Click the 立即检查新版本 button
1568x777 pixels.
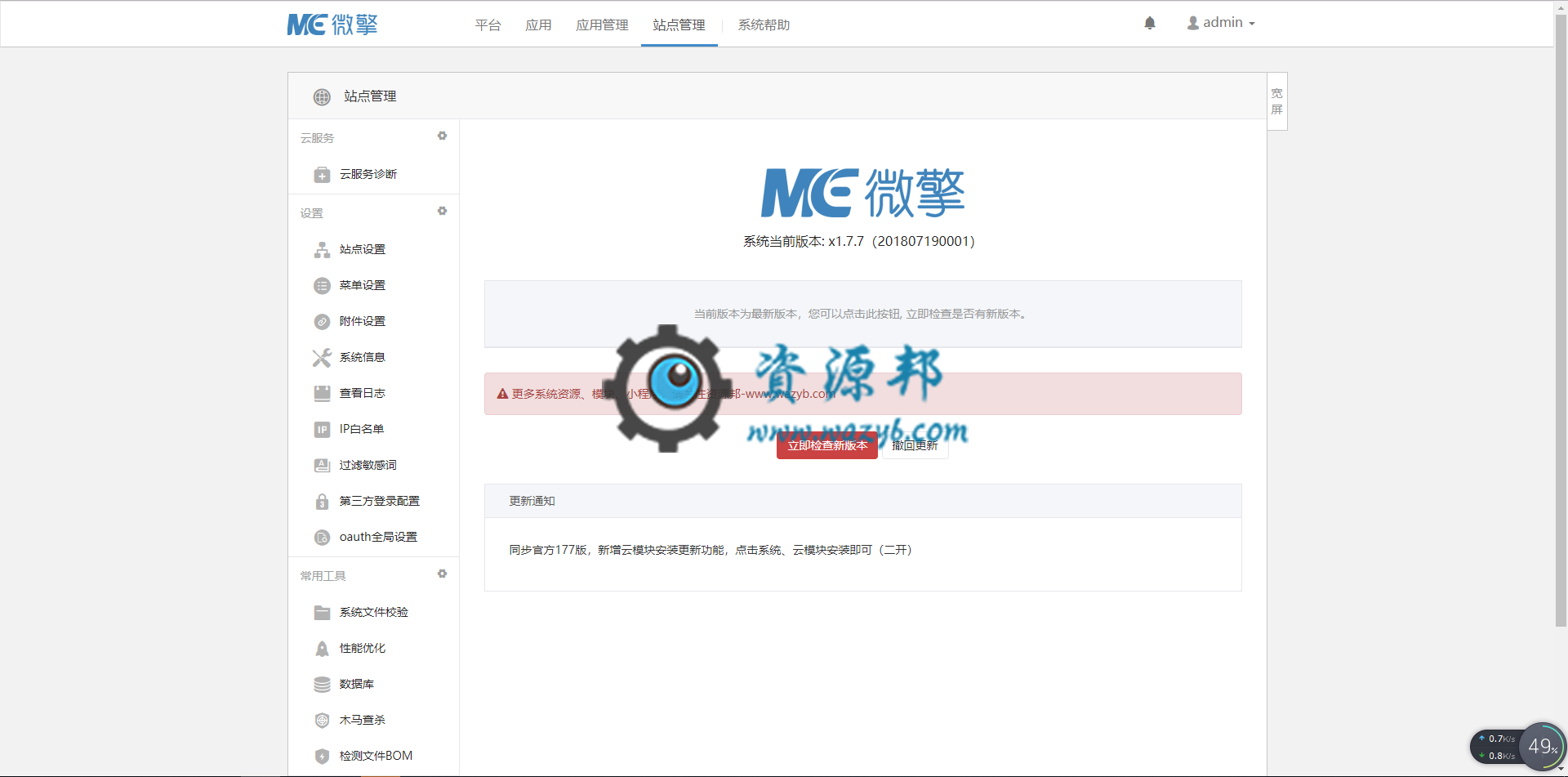click(x=827, y=445)
